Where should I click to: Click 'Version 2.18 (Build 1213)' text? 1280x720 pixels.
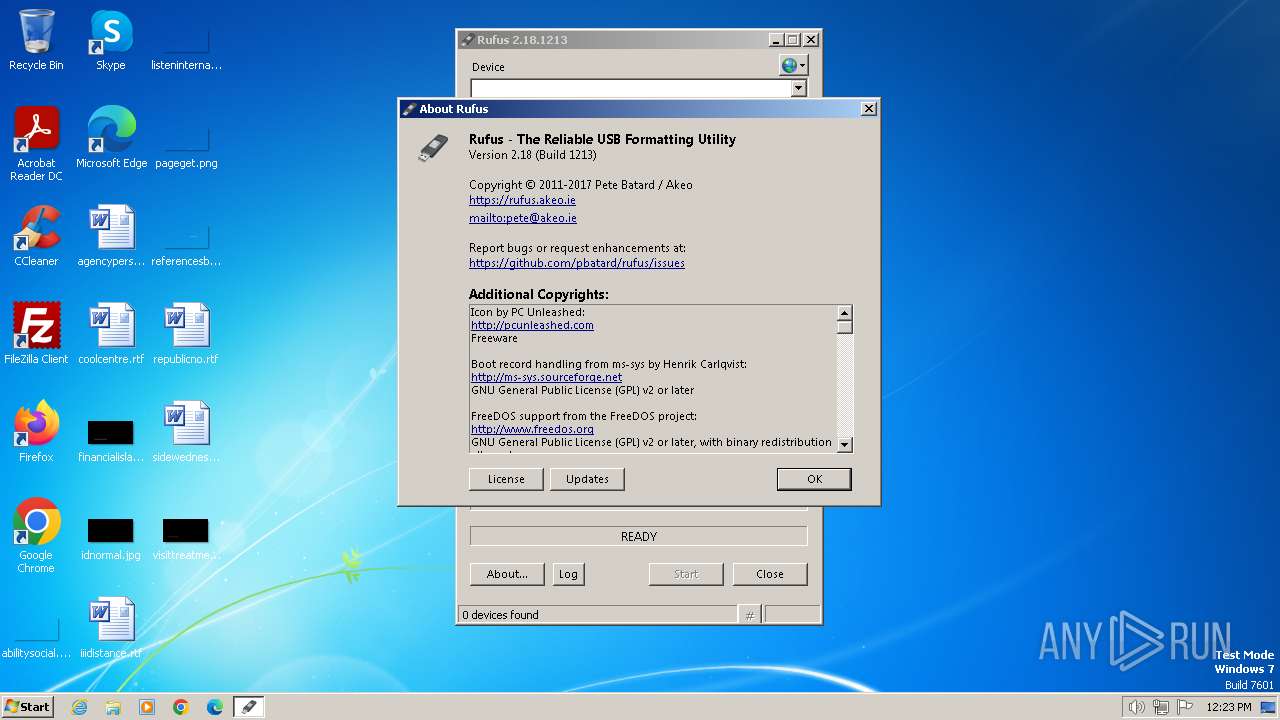[x=533, y=155]
